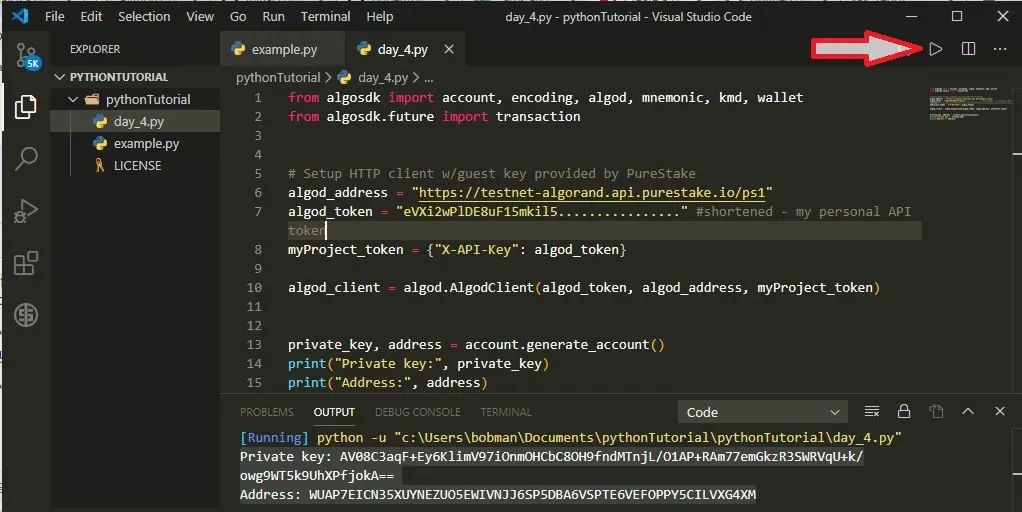Click pythonTutorial in the breadcrumb
Image resolution: width=1022 pixels, height=512 pixels.
278,78
